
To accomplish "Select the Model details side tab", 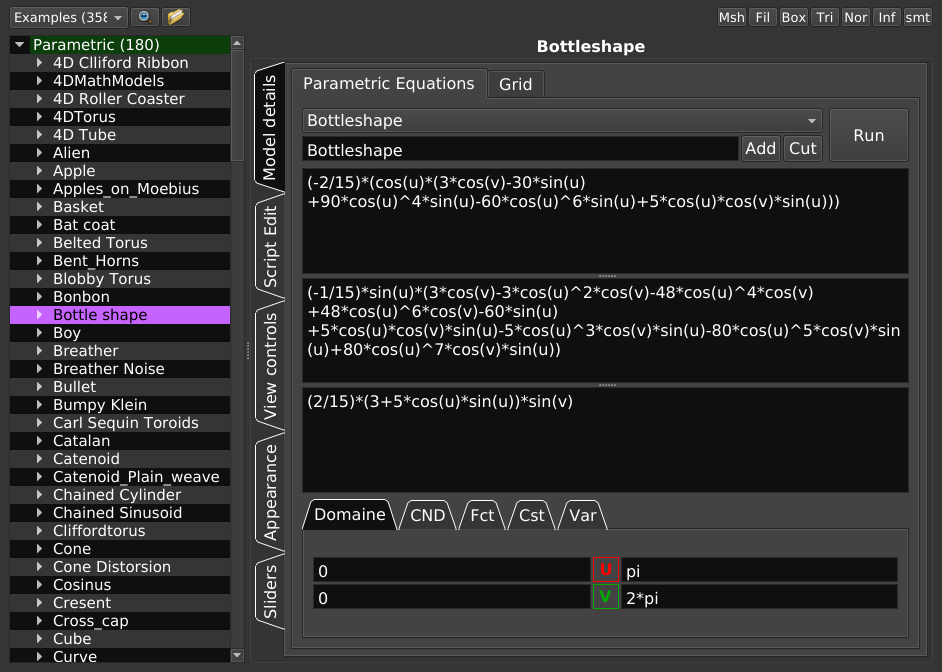I will pos(270,127).
